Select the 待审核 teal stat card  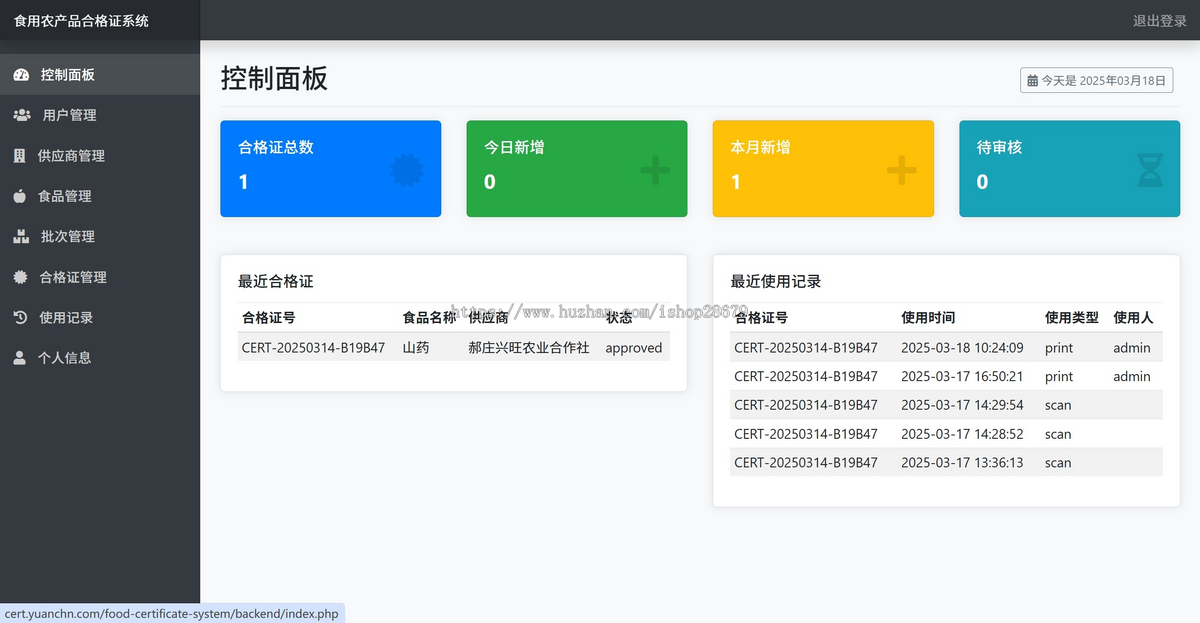point(1070,169)
